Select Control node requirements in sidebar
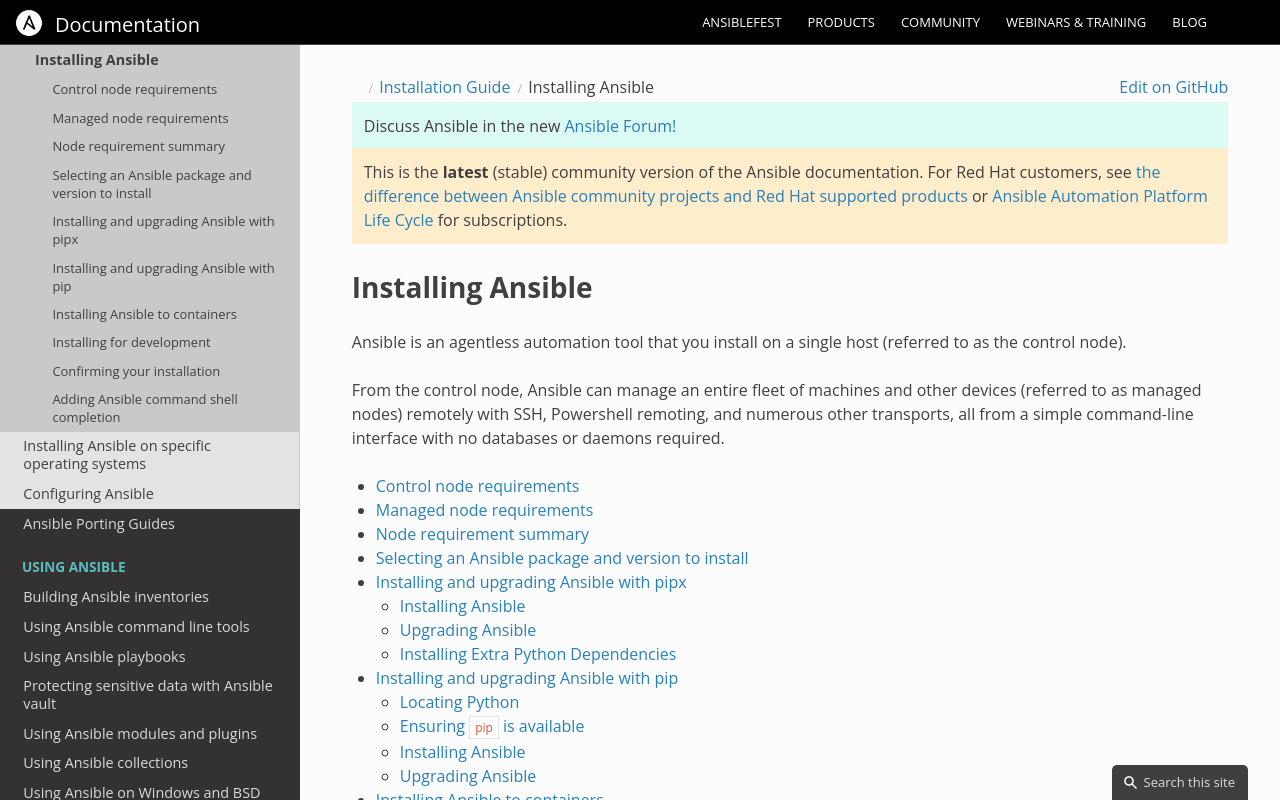Screen dimensions: 1280x800 134,89
